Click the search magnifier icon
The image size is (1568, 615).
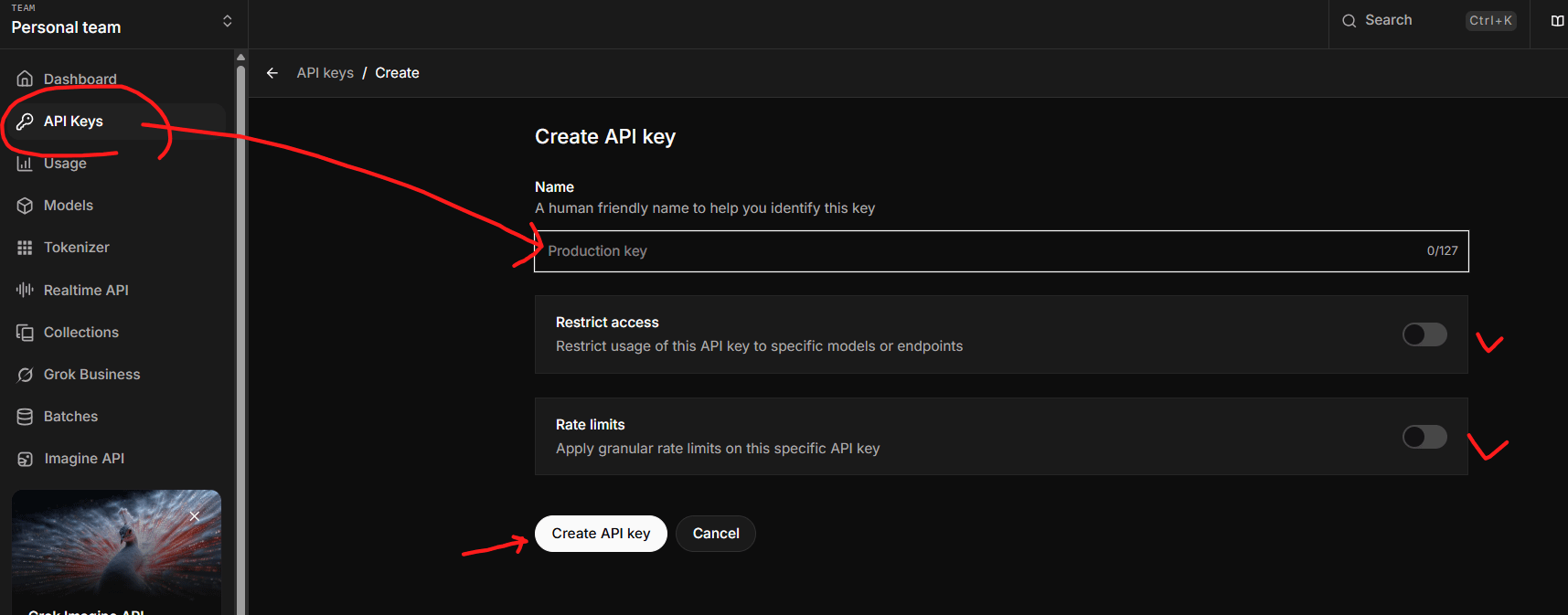click(1349, 21)
